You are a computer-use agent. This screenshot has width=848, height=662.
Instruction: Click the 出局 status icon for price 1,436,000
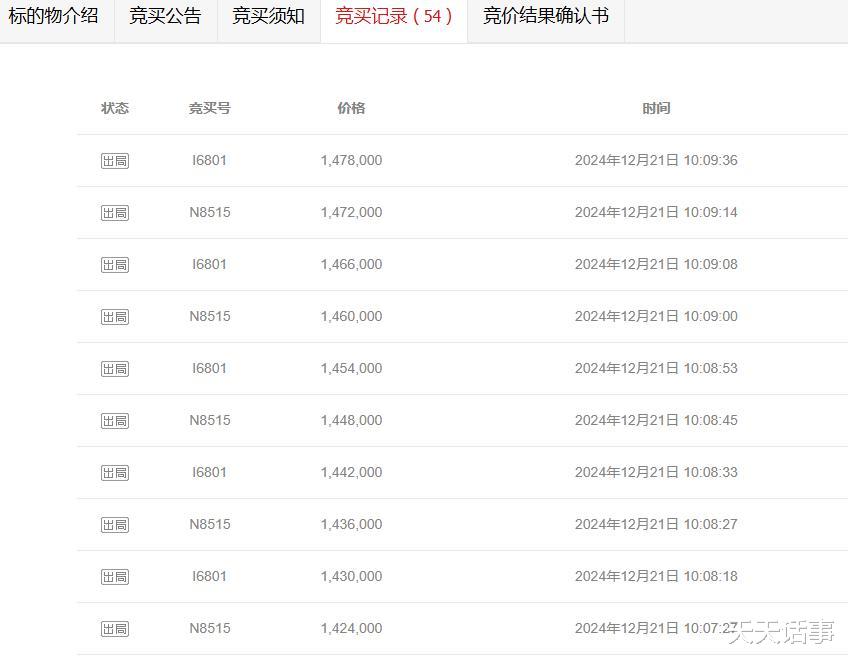point(115,525)
